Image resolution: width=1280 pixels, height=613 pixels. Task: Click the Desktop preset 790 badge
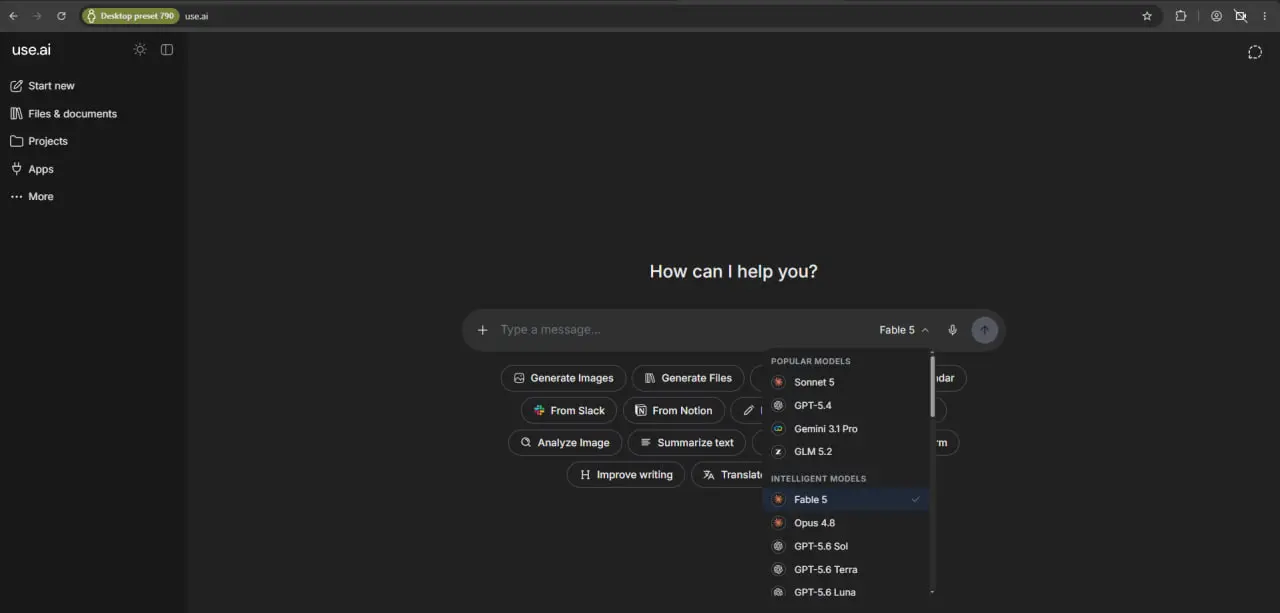[x=130, y=16]
